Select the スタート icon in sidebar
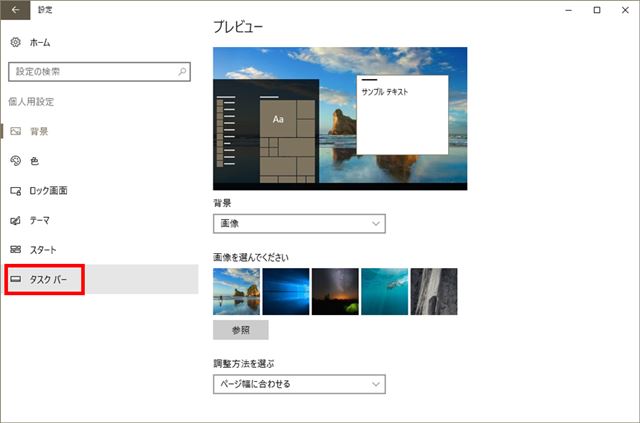 (16, 249)
